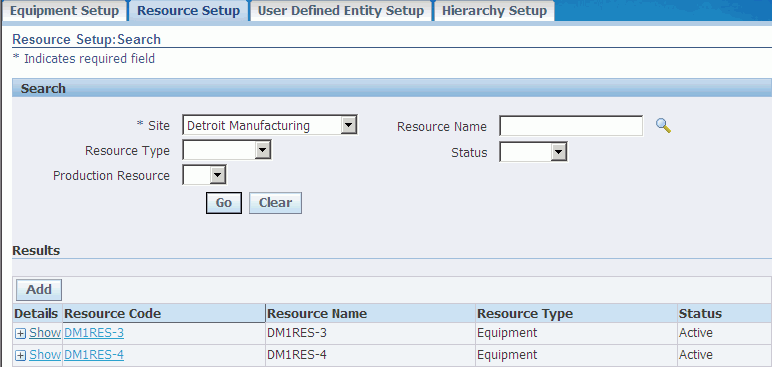Expand details plus icon for DM1RES-4
Viewport: 772px width, 367px height.
(x=21, y=355)
